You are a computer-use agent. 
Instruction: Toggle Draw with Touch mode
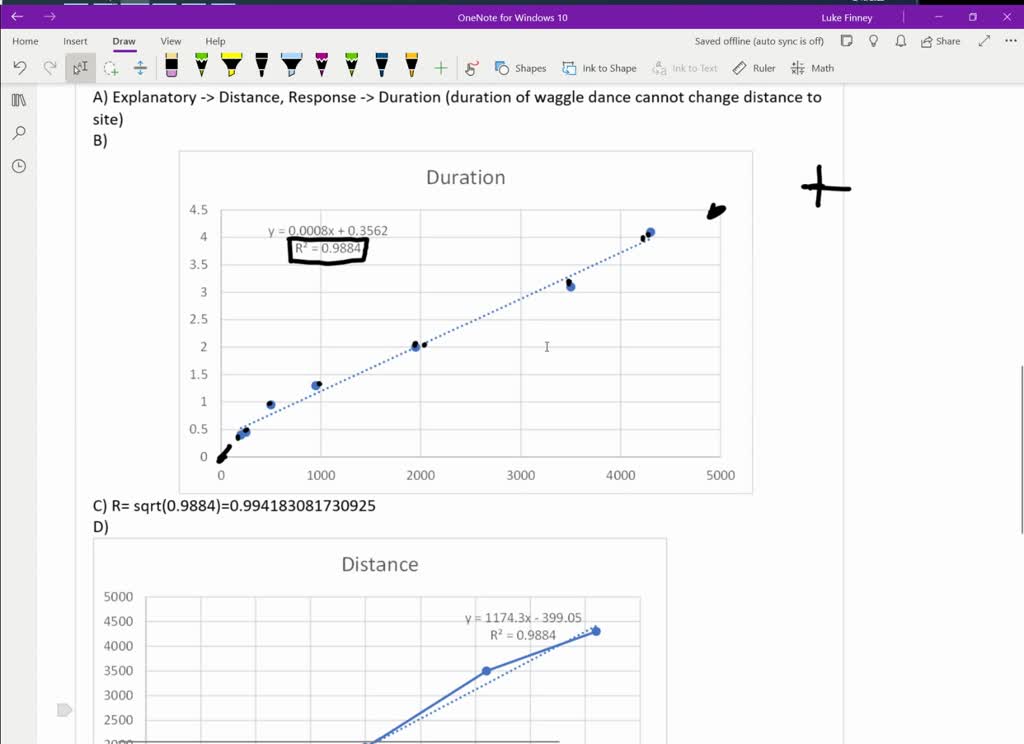point(472,68)
